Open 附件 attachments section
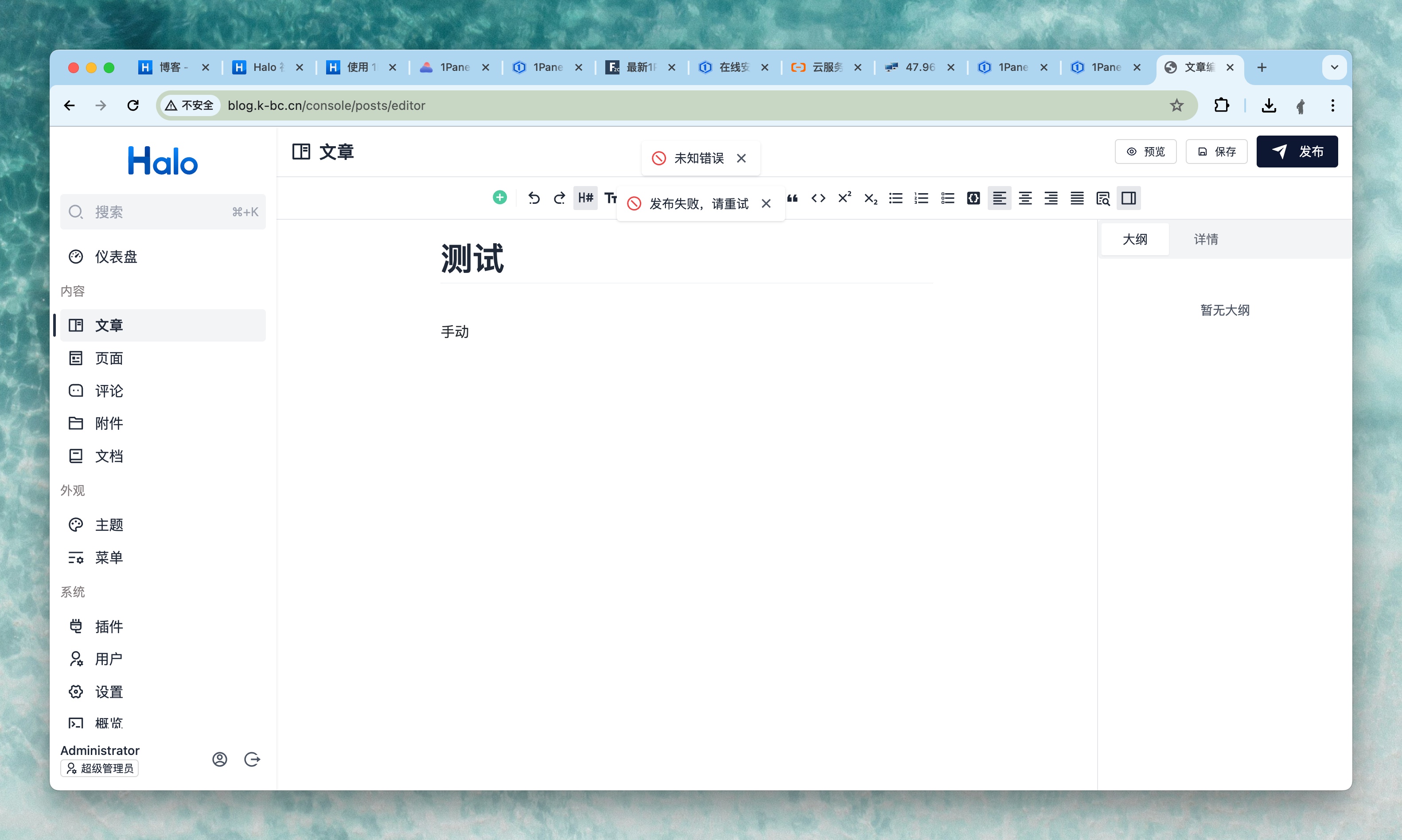 [x=163, y=424]
